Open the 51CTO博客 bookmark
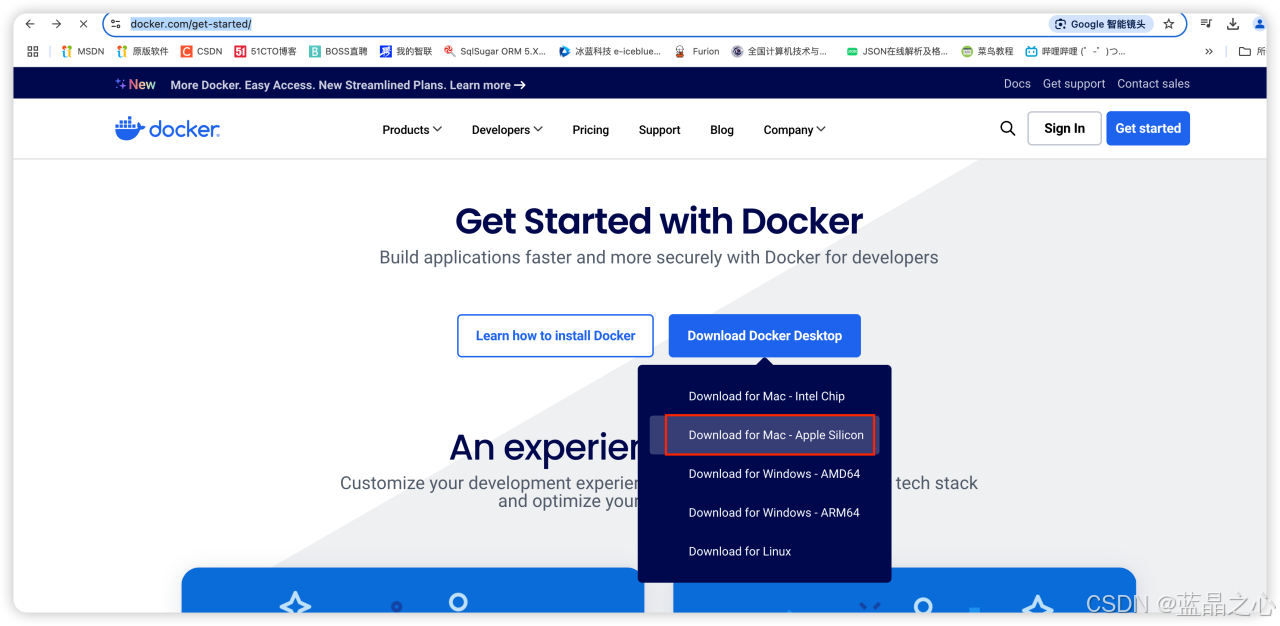The height and width of the screenshot is (626, 1280). click(x=265, y=51)
